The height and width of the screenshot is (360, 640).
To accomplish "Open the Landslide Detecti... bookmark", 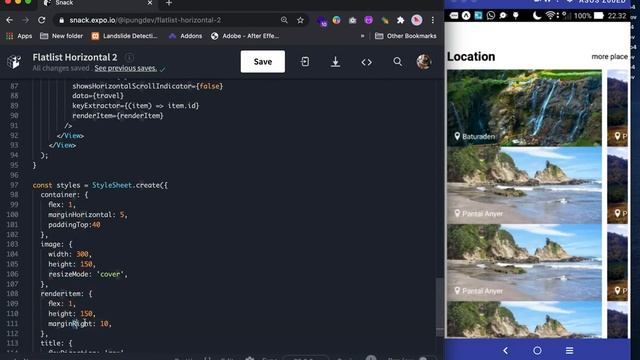I will 124,36.
